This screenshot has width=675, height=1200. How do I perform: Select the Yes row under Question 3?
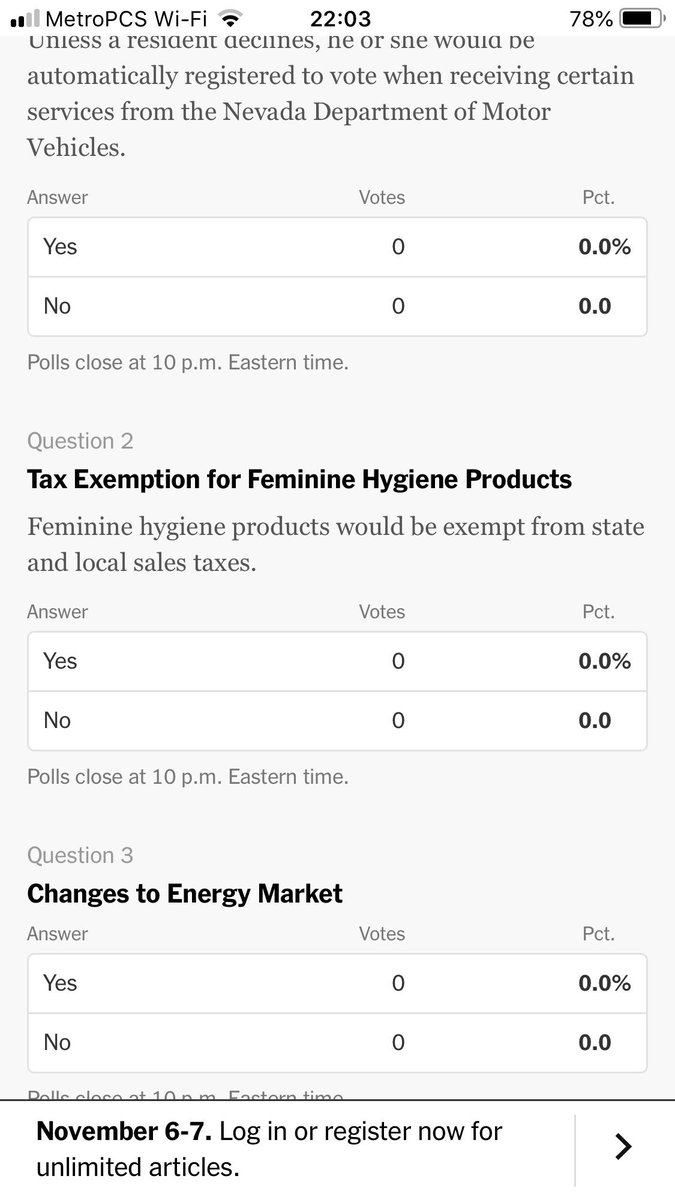click(x=337, y=983)
